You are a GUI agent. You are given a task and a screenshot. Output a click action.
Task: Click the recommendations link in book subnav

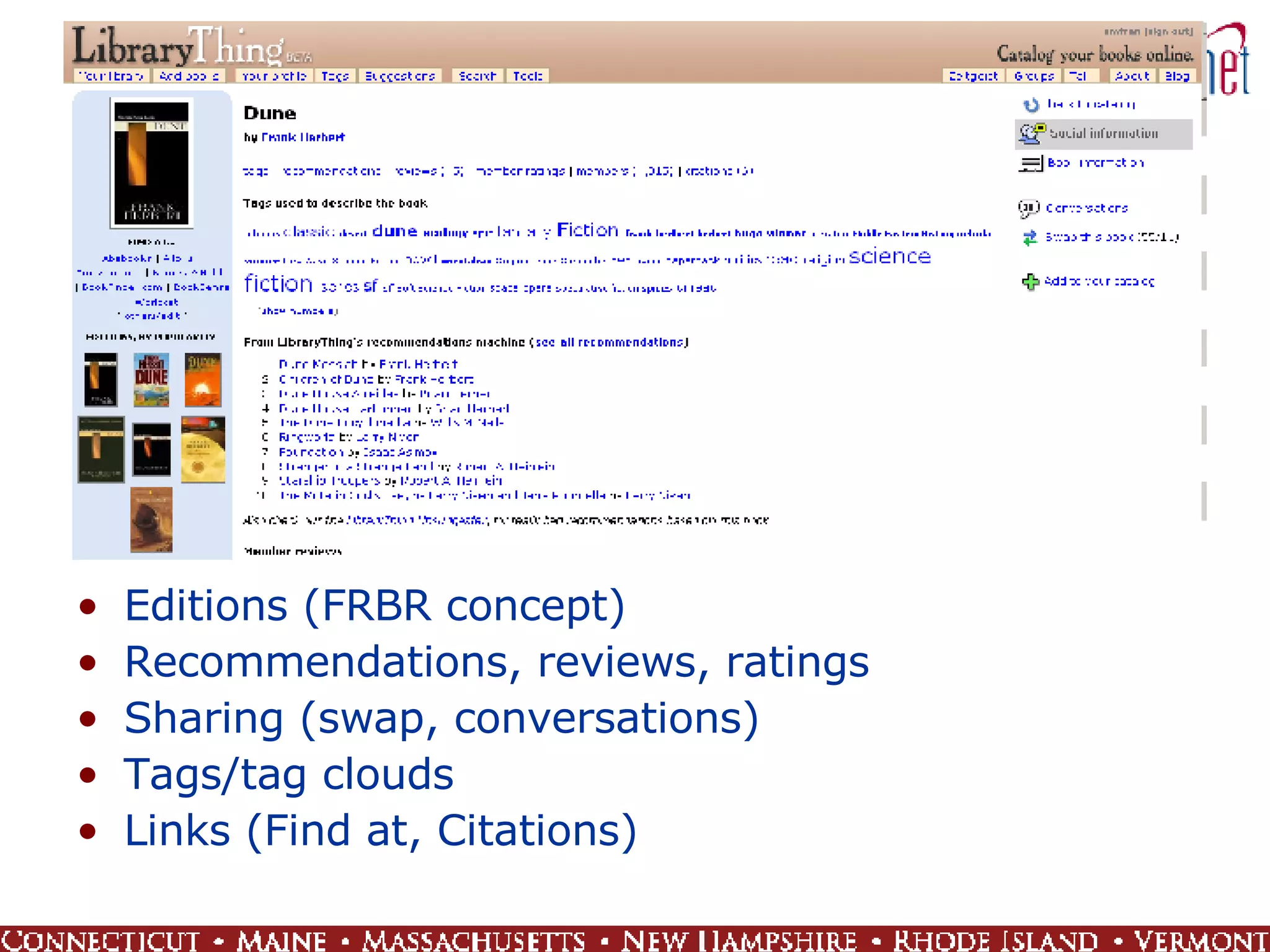click(332, 171)
